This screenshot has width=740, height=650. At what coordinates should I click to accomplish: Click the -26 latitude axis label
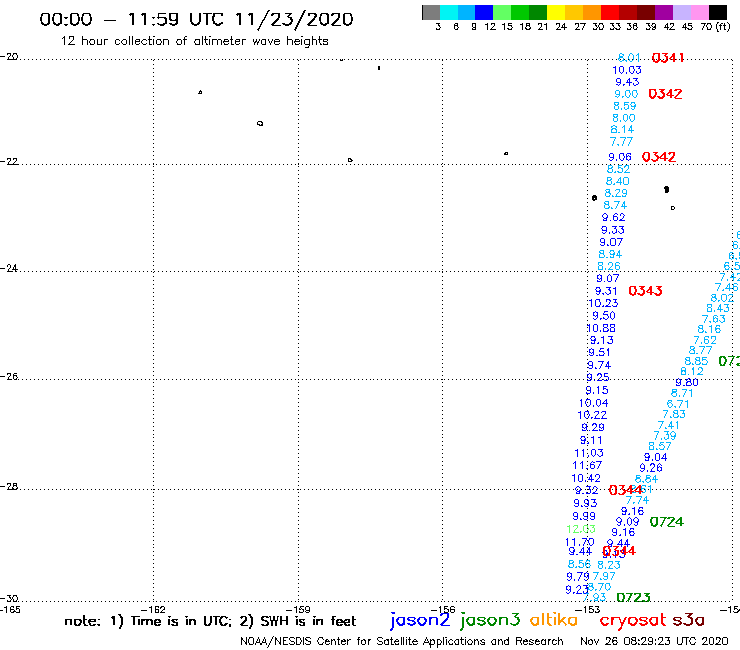coord(9,377)
